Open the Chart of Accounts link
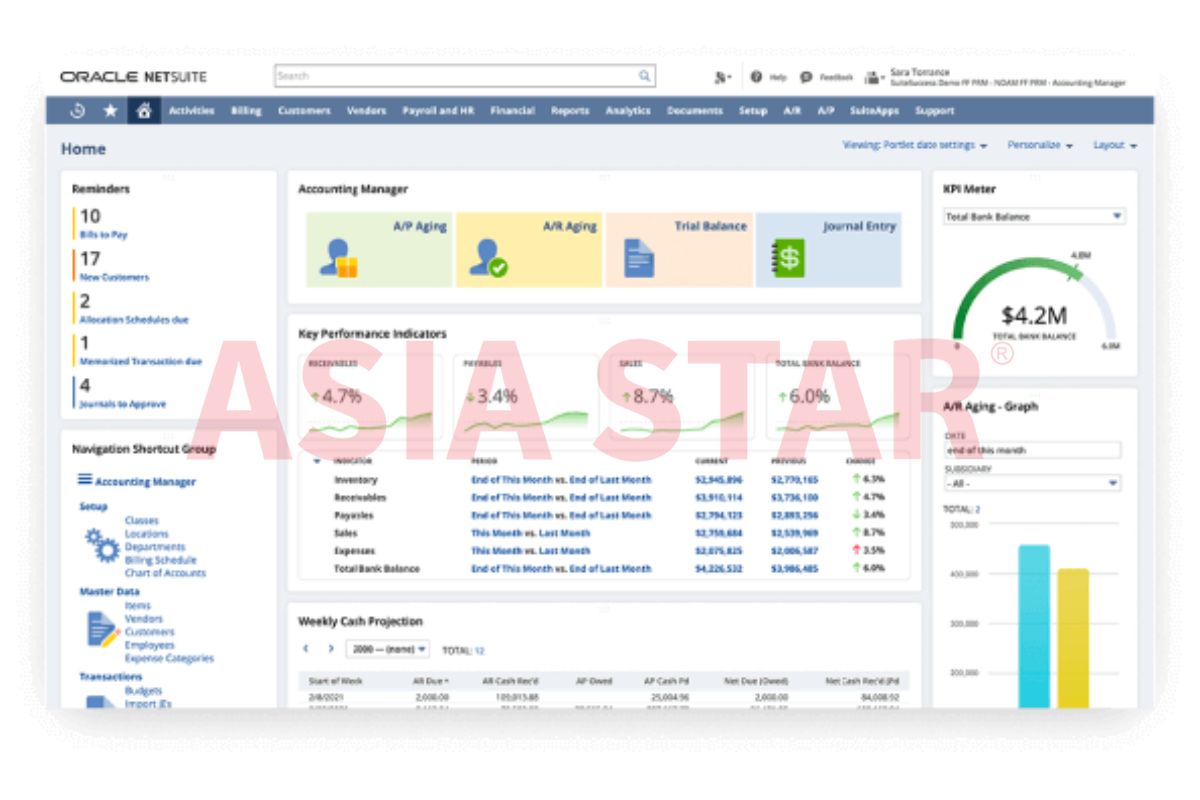 click(x=165, y=573)
